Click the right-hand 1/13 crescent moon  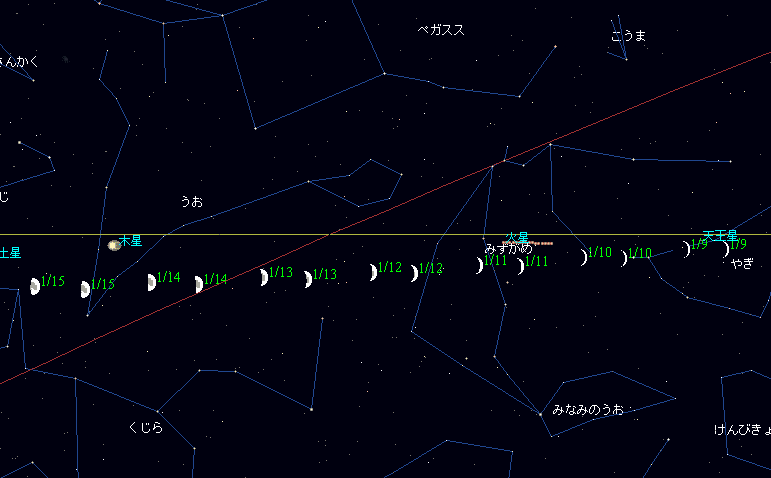308,279
